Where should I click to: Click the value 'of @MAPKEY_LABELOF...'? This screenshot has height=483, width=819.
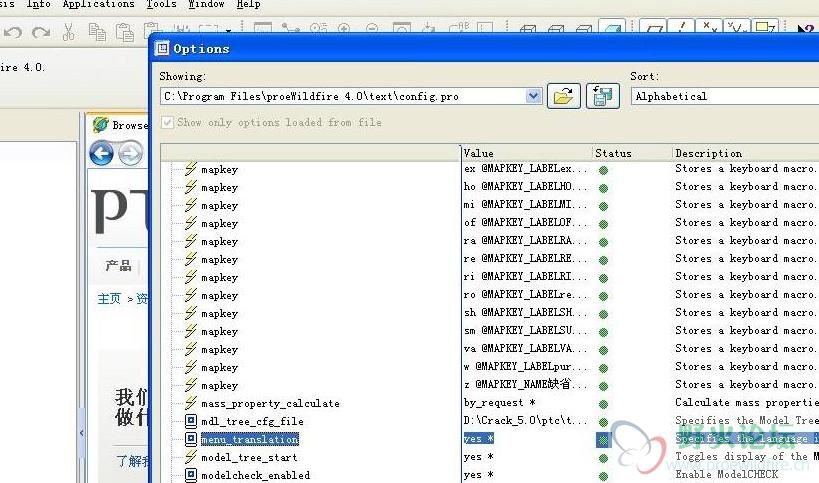[525, 222]
